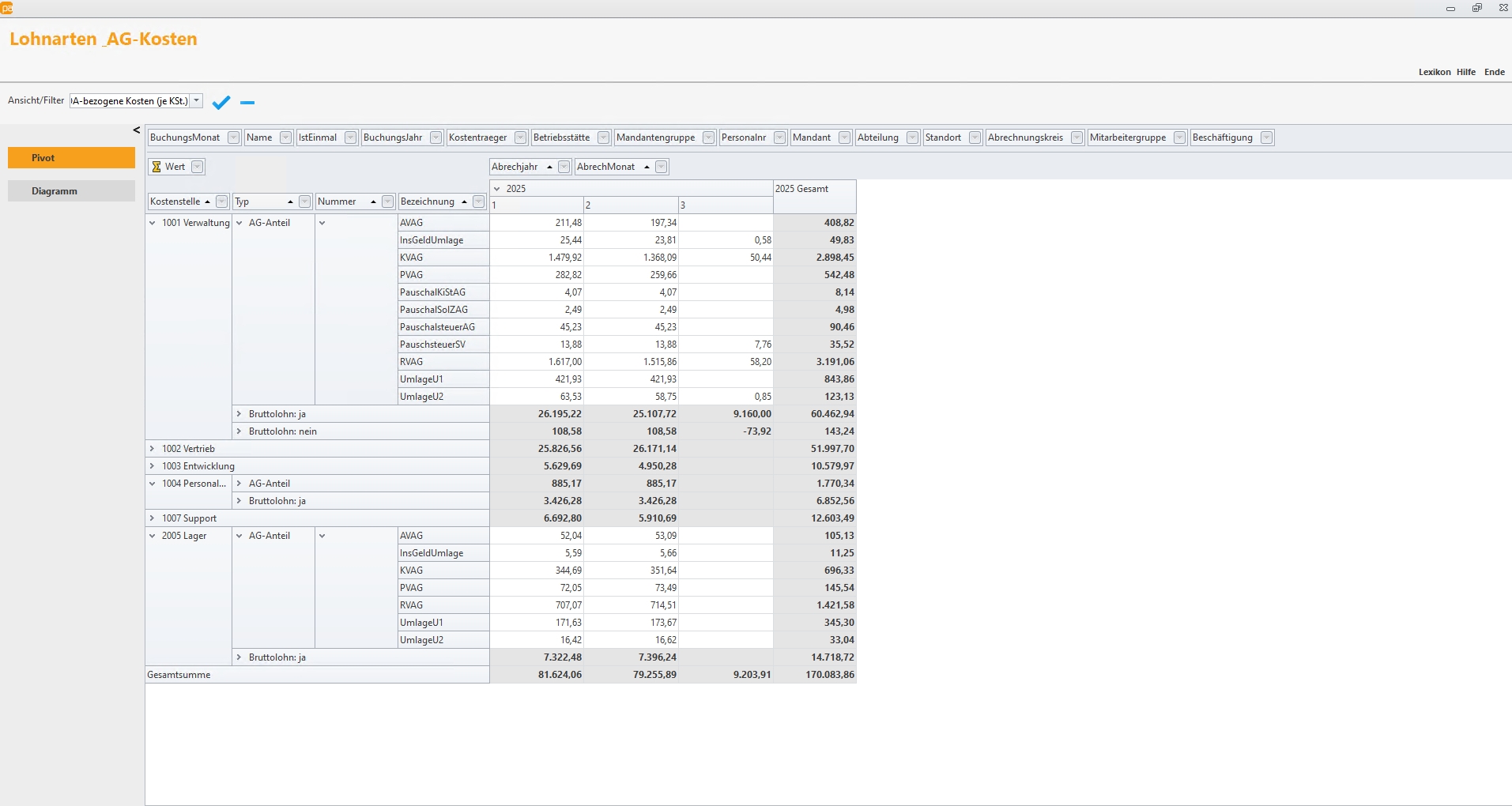1512x806 pixels.
Task: Select the KVAG row under 1001 Verwaltung
Action: pyautogui.click(x=443, y=258)
